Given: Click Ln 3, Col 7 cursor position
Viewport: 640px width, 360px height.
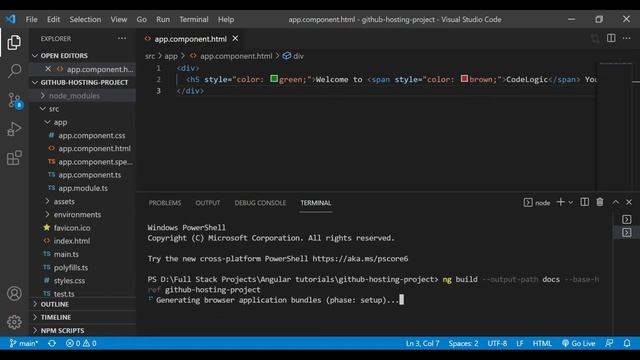Looking at the screenshot, I should [x=422, y=343].
